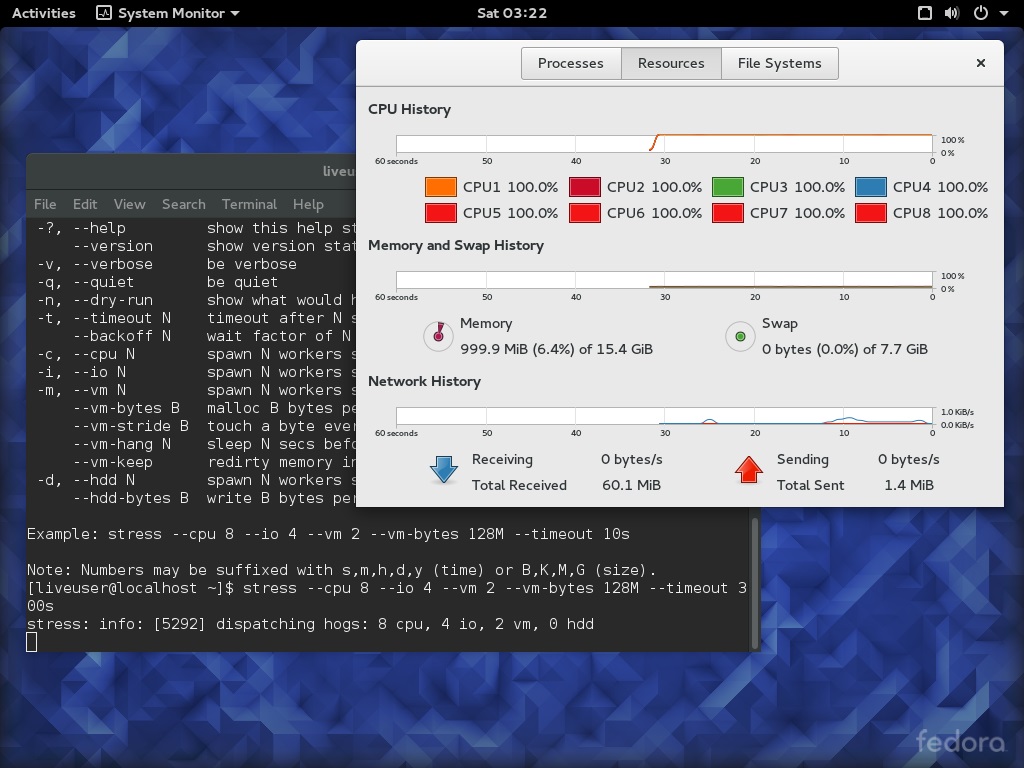Open the clock showing Sat 03:22

pyautogui.click(x=511, y=13)
